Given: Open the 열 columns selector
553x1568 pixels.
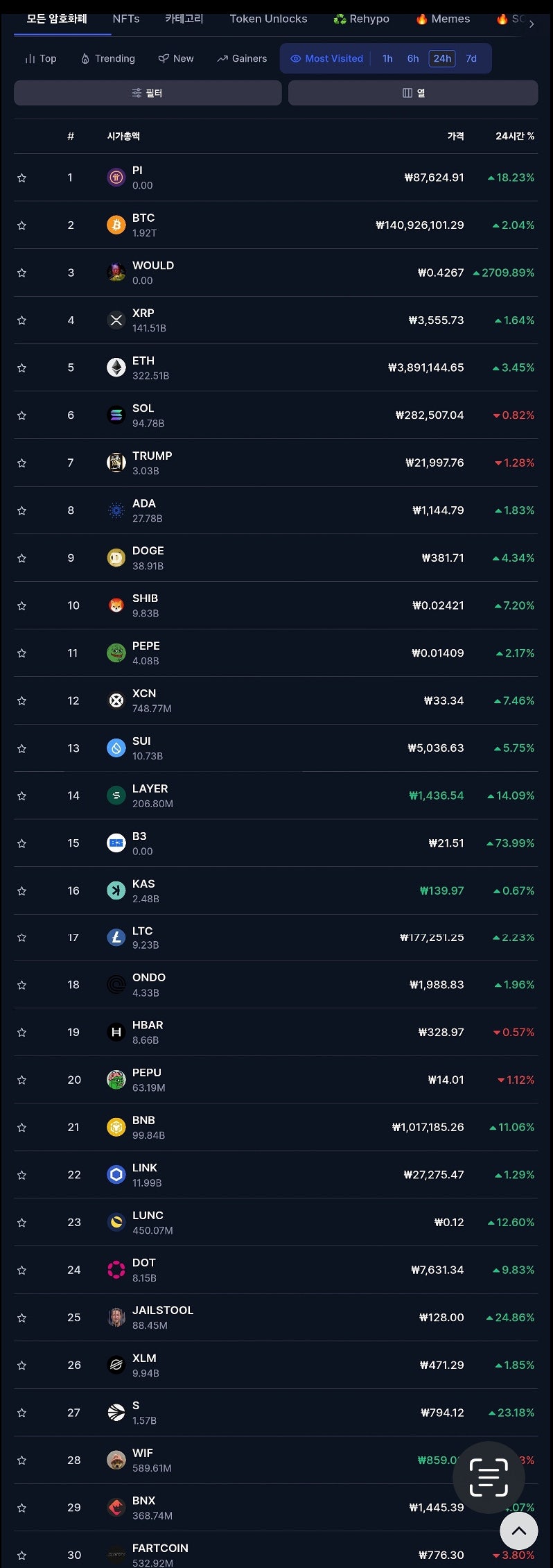Looking at the screenshot, I should point(413,93).
